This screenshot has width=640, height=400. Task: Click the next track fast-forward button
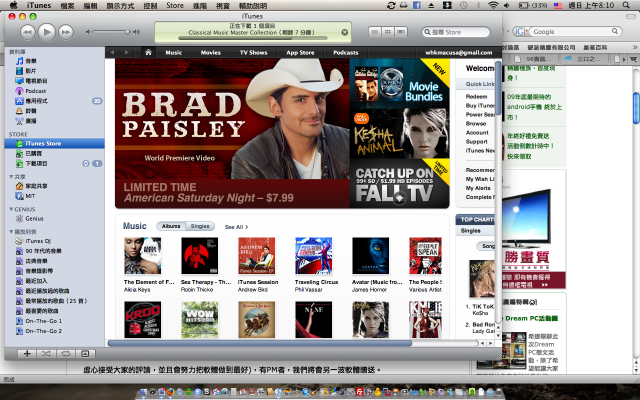click(66, 32)
